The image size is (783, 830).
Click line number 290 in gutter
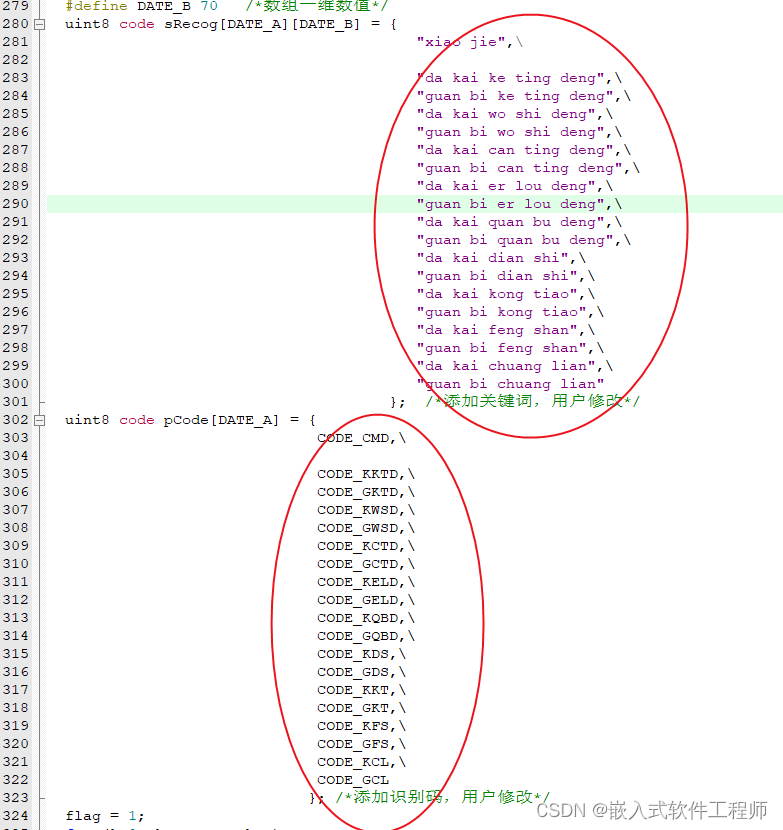(15, 204)
